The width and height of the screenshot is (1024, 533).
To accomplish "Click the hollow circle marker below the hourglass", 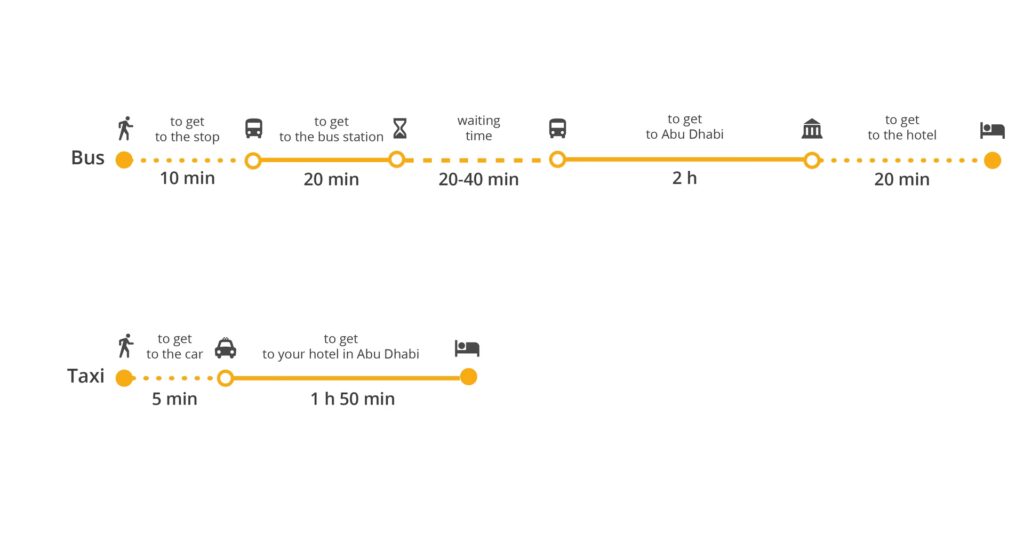I will (396, 159).
